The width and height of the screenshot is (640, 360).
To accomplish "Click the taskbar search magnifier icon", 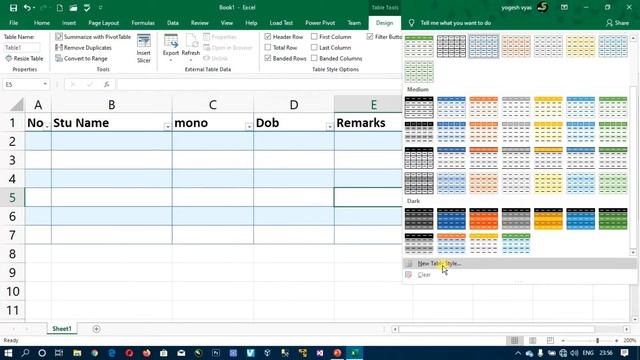I will click(x=25, y=353).
